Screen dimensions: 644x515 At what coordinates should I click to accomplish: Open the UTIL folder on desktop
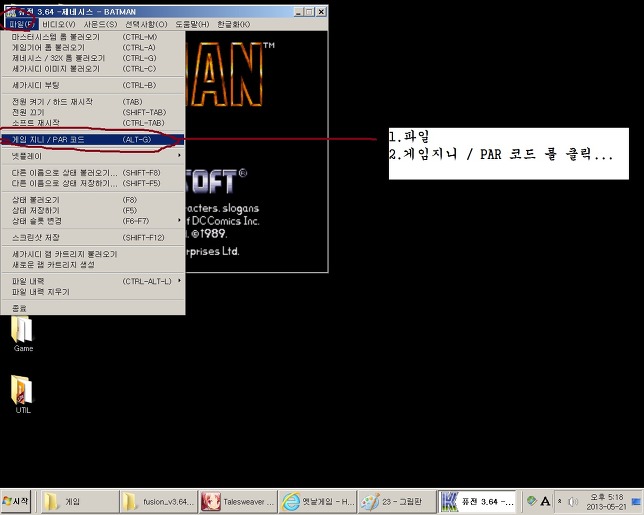23,394
